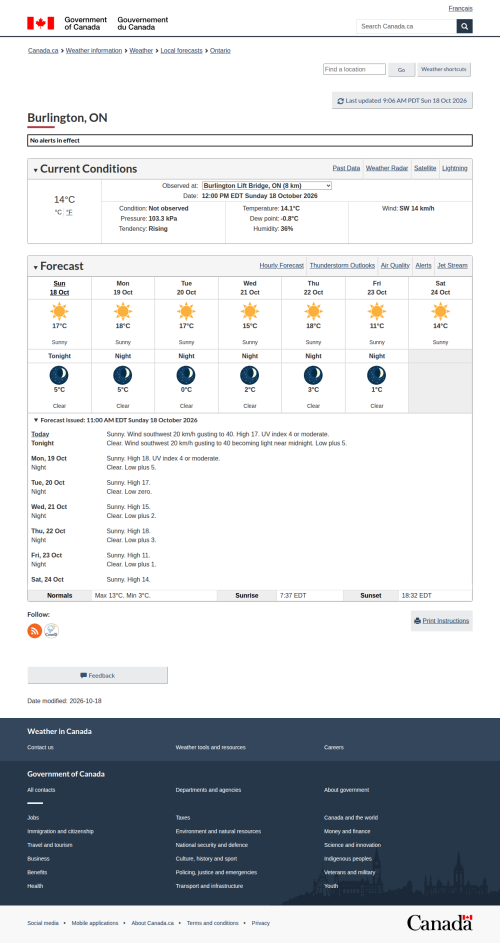
Task: Open the Past Data tab
Action: pos(347,168)
